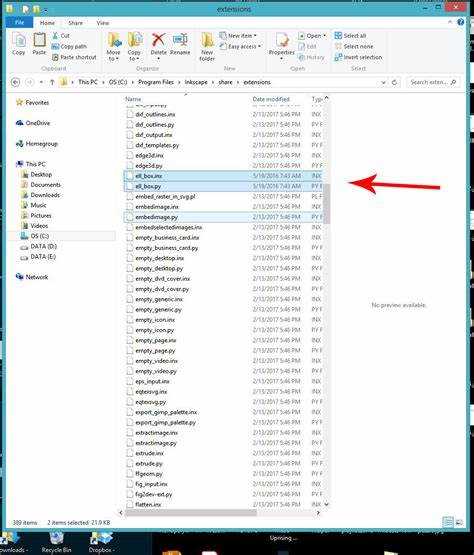
Task: Click the Forward navigation arrow
Action: [30, 82]
